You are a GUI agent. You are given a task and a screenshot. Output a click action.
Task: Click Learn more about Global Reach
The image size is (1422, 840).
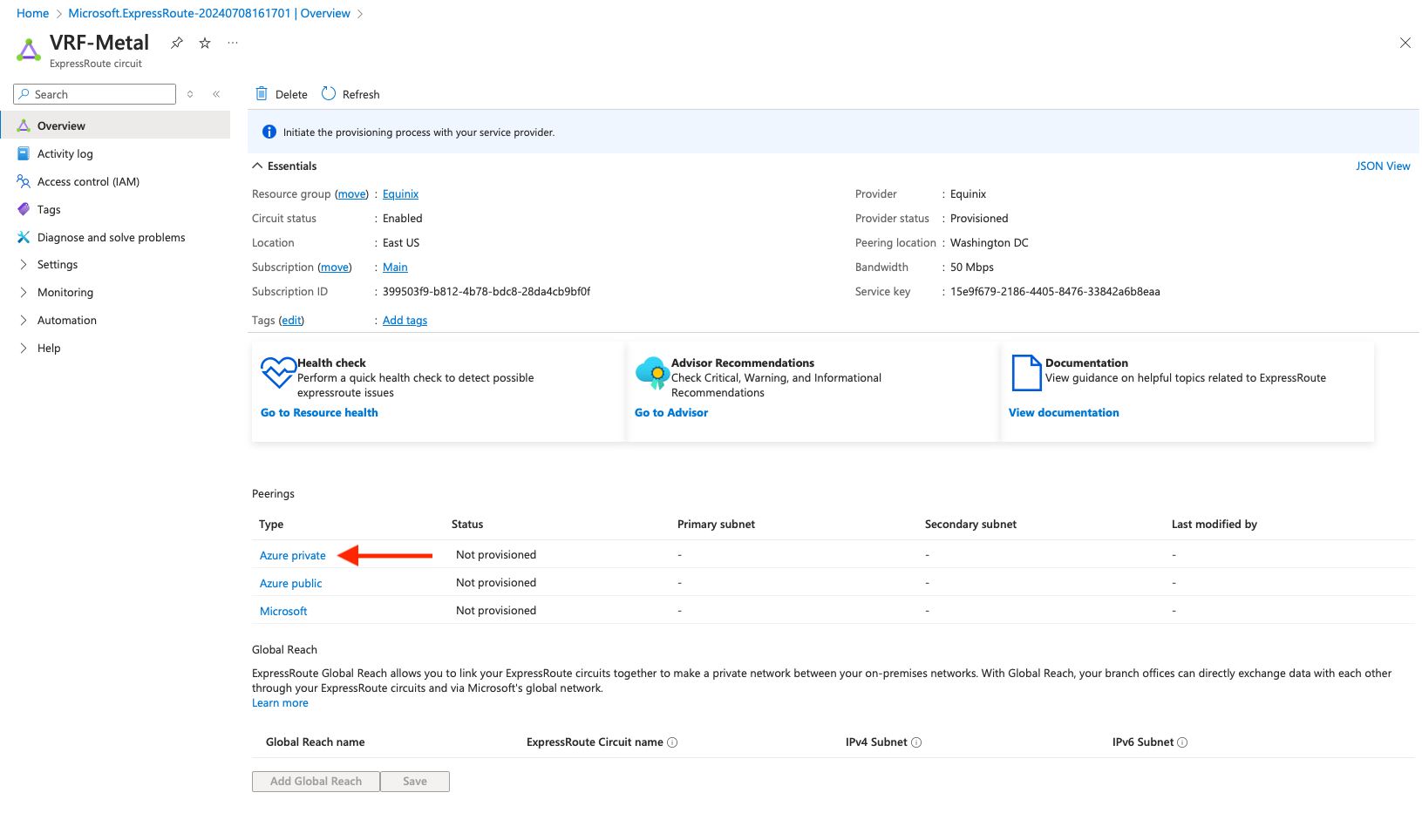point(280,703)
